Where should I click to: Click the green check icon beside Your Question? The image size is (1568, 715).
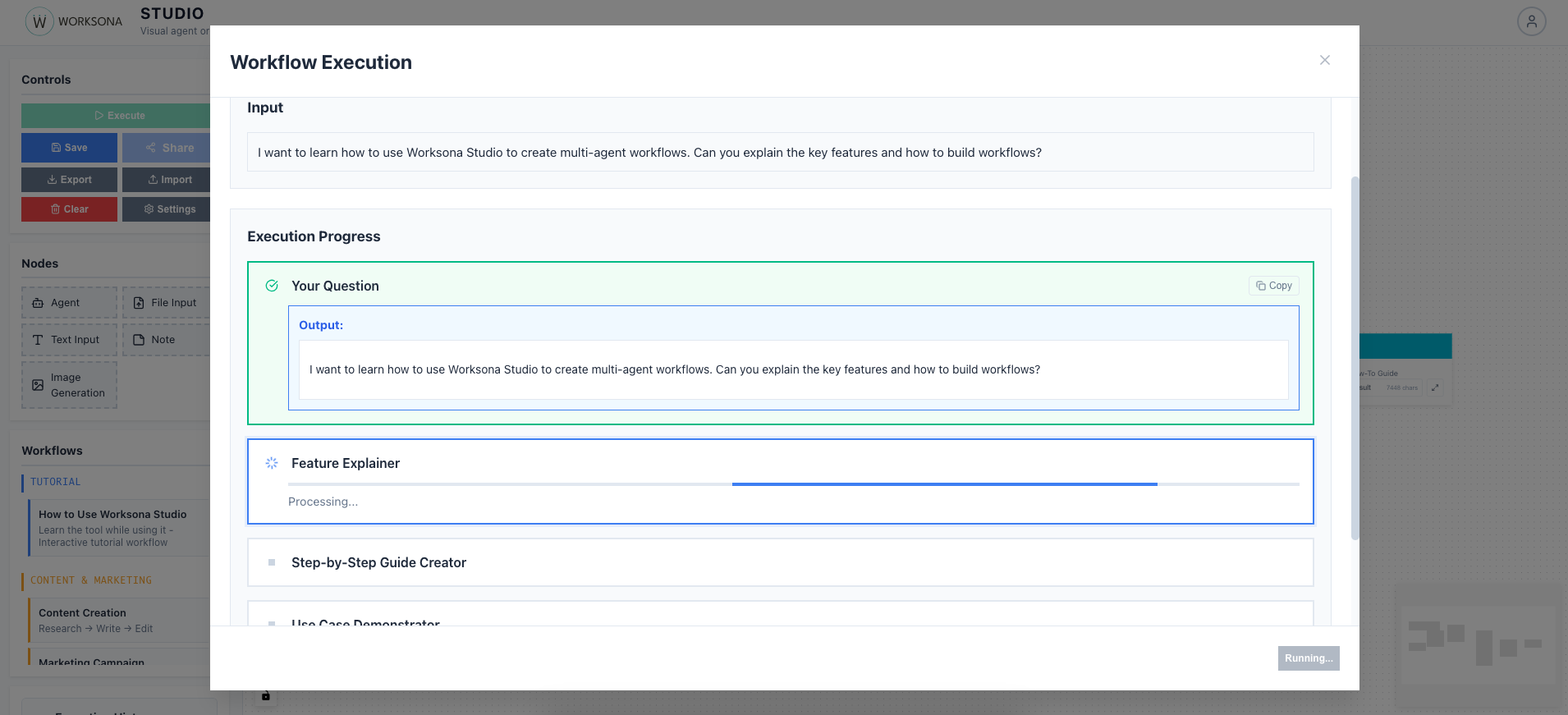[272, 286]
